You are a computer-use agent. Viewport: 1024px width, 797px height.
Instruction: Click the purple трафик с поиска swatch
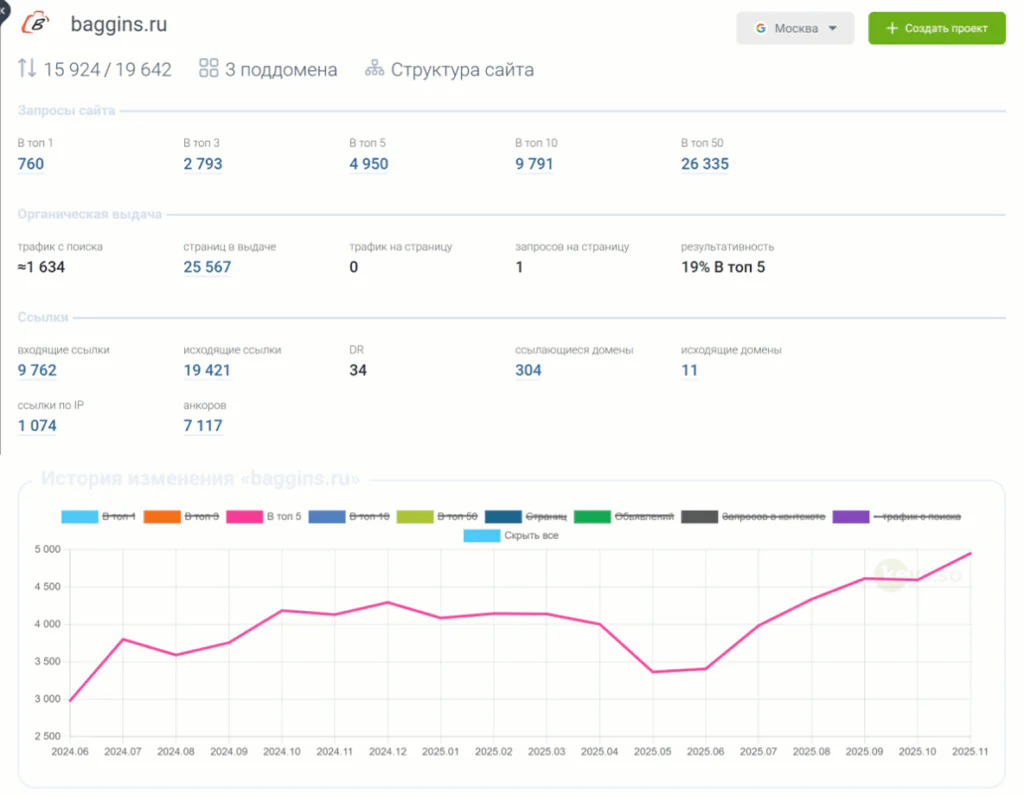pyautogui.click(x=851, y=517)
